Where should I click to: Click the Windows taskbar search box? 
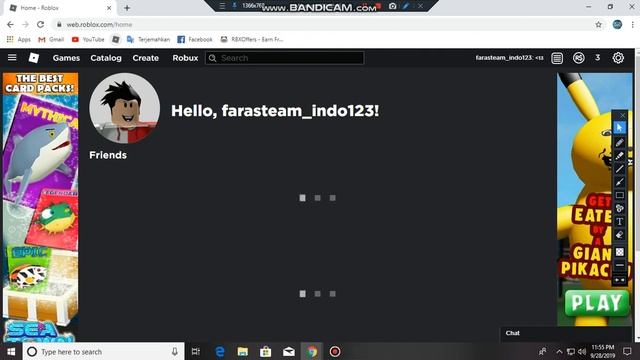point(104,351)
